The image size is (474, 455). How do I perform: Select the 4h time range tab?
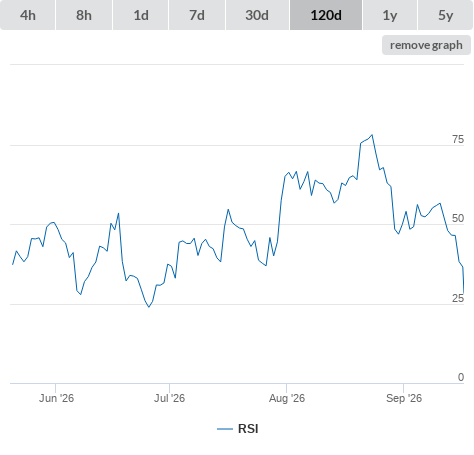(28, 15)
